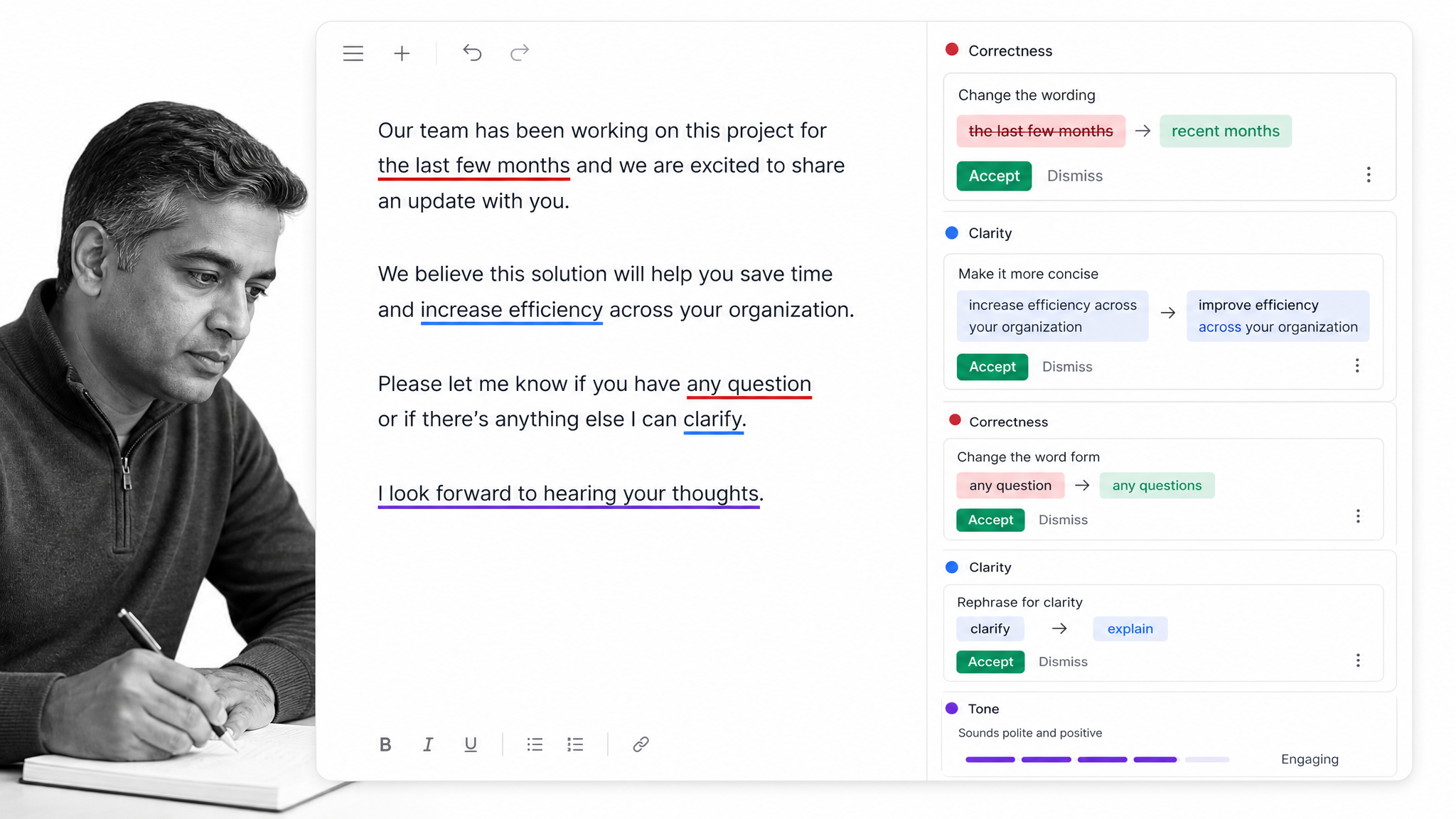This screenshot has height=819, width=1456.
Task: Click the Tone engagement progress bar
Action: 1097,759
